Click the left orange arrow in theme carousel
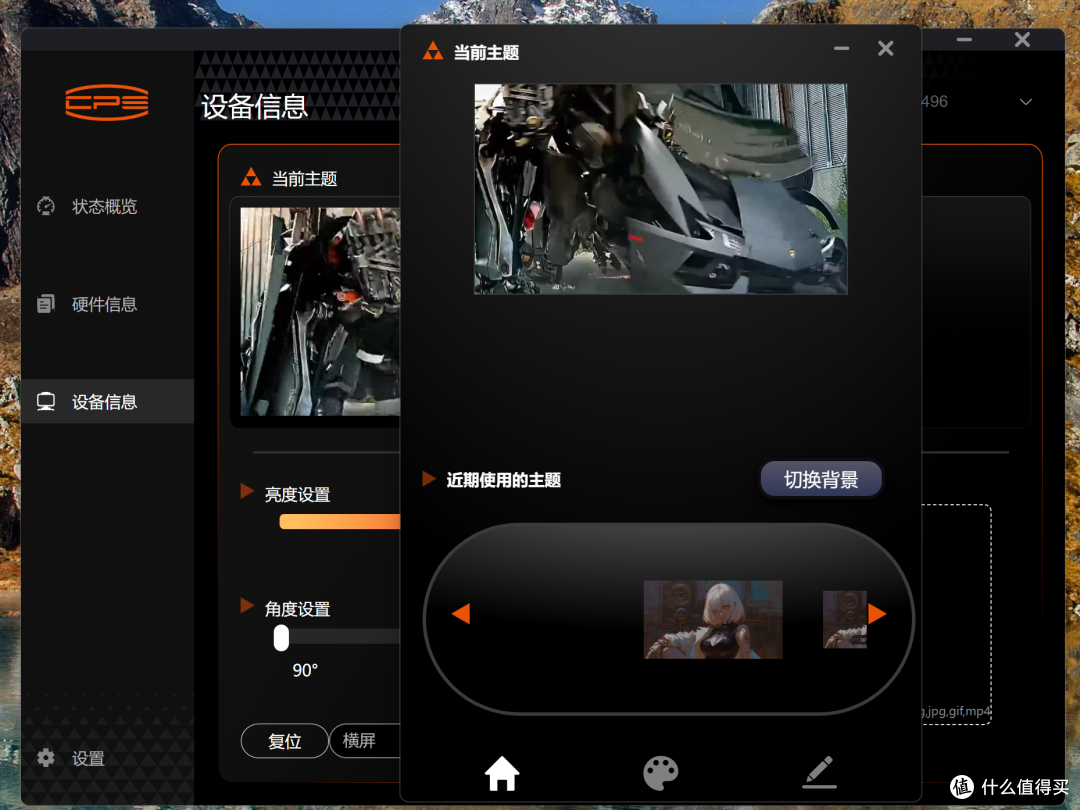1080x810 pixels. [461, 614]
